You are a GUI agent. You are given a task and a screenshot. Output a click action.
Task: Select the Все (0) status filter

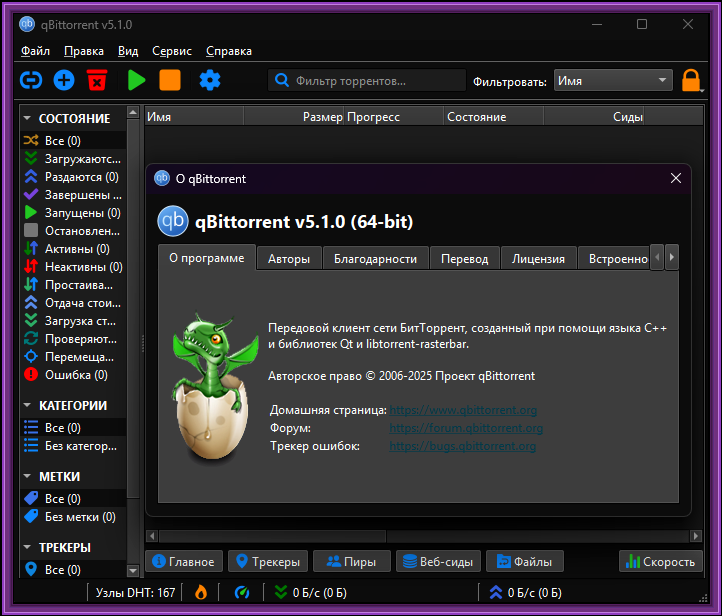click(x=73, y=140)
